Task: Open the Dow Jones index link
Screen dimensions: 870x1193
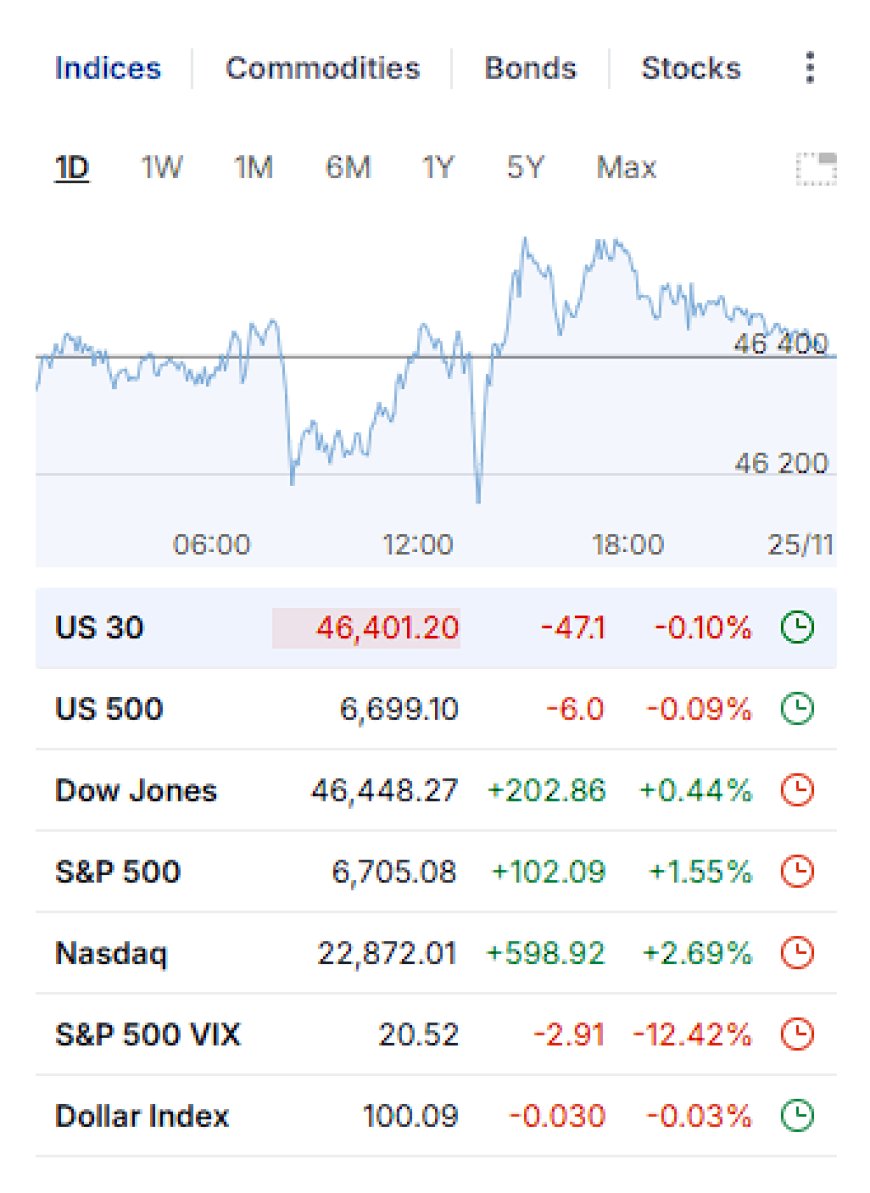Action: pyautogui.click(x=136, y=791)
